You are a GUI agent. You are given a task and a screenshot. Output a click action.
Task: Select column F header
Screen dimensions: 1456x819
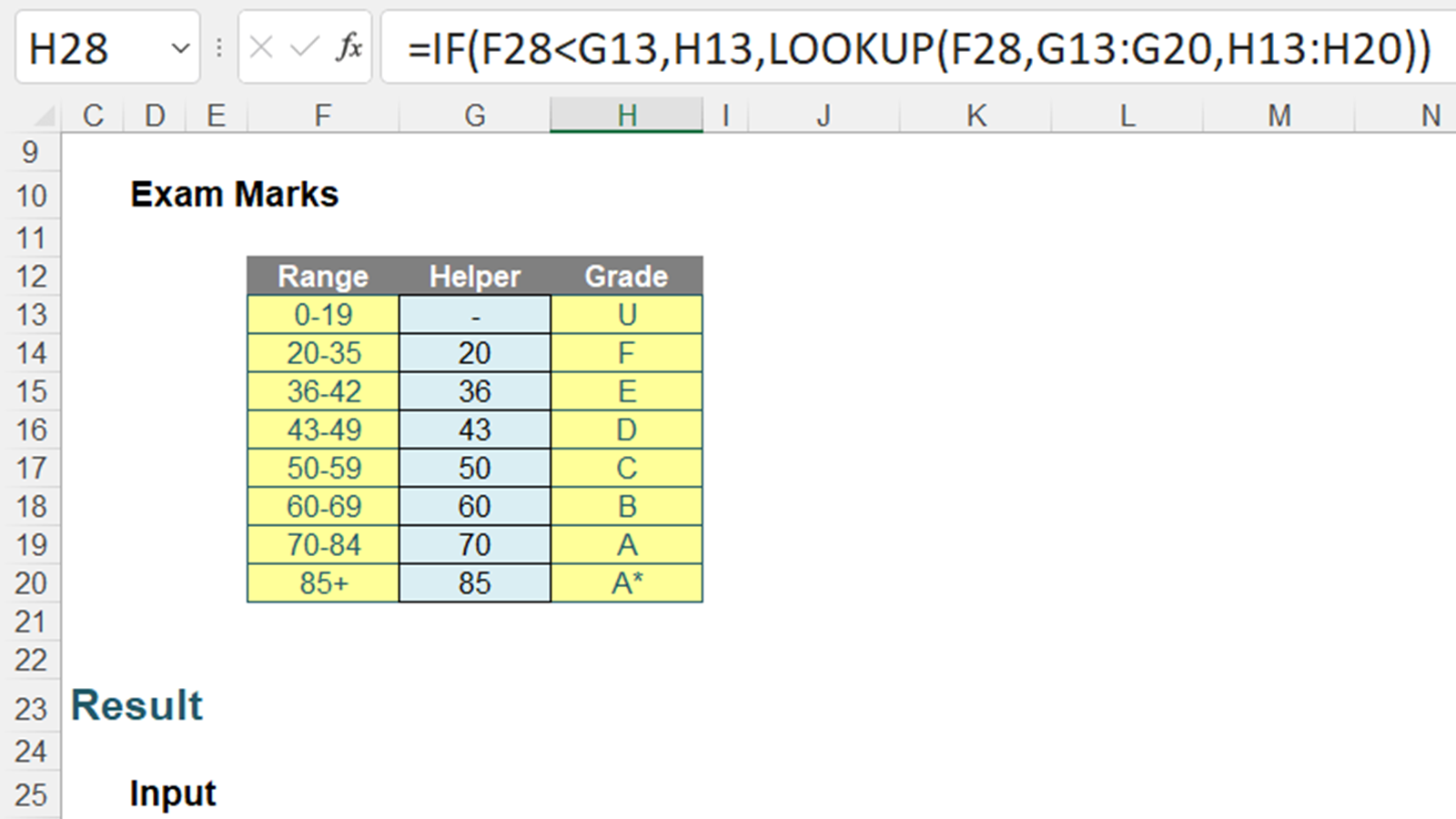point(322,116)
